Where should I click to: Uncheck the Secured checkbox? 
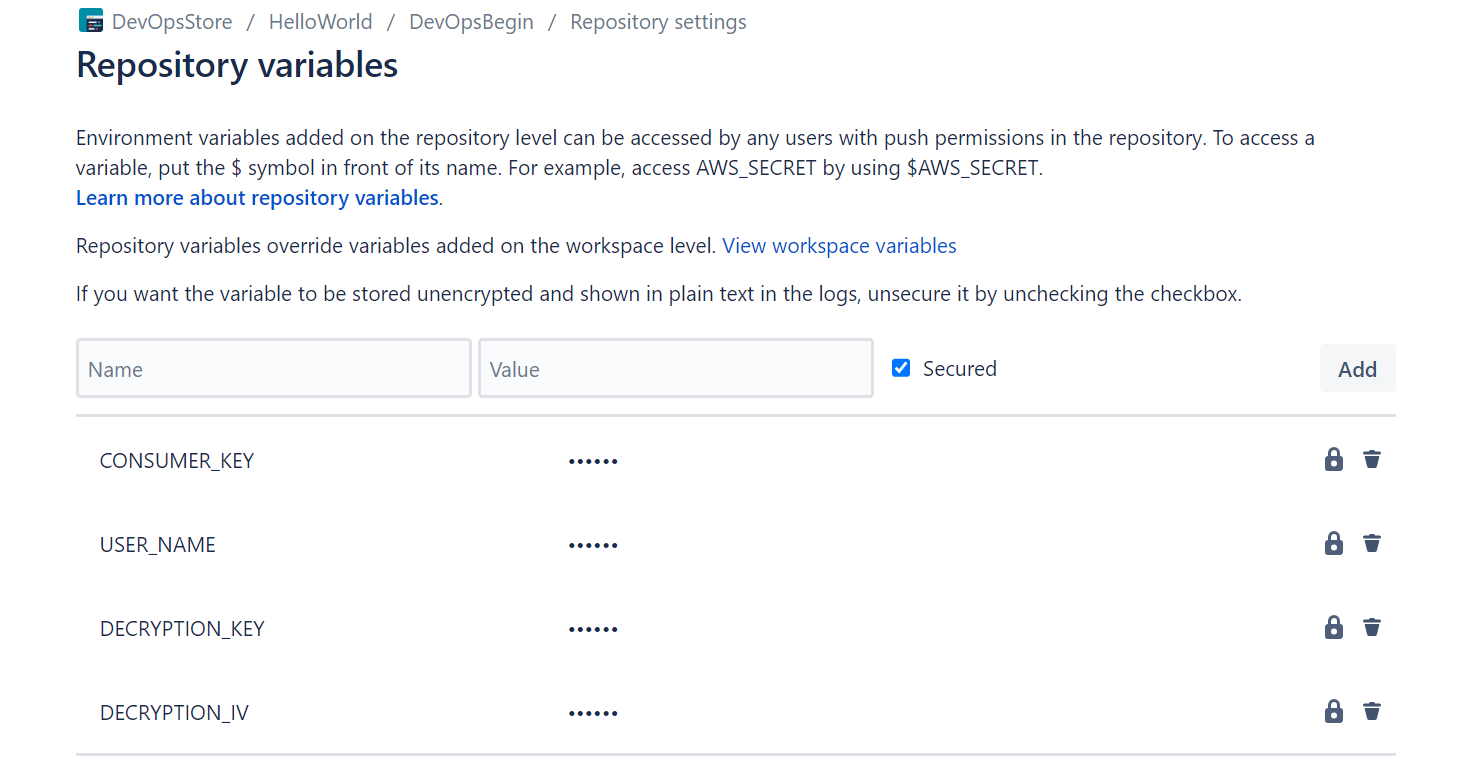pyautogui.click(x=901, y=368)
